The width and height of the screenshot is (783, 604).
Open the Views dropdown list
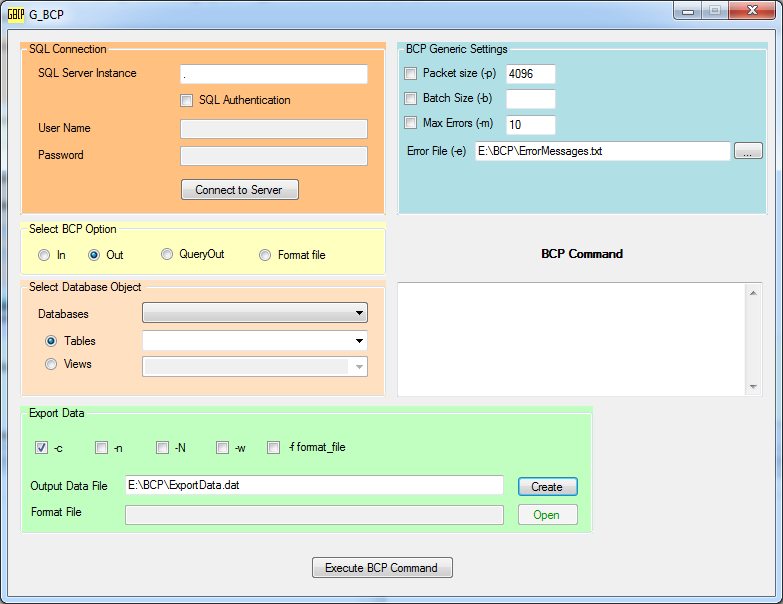tap(255, 366)
